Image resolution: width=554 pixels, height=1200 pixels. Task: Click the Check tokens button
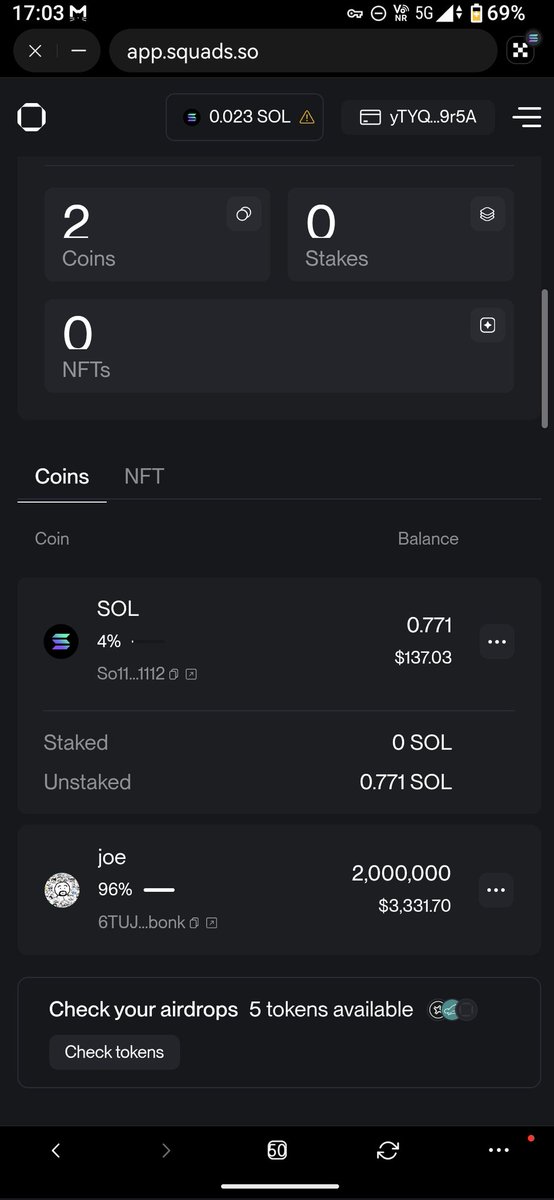point(114,1052)
